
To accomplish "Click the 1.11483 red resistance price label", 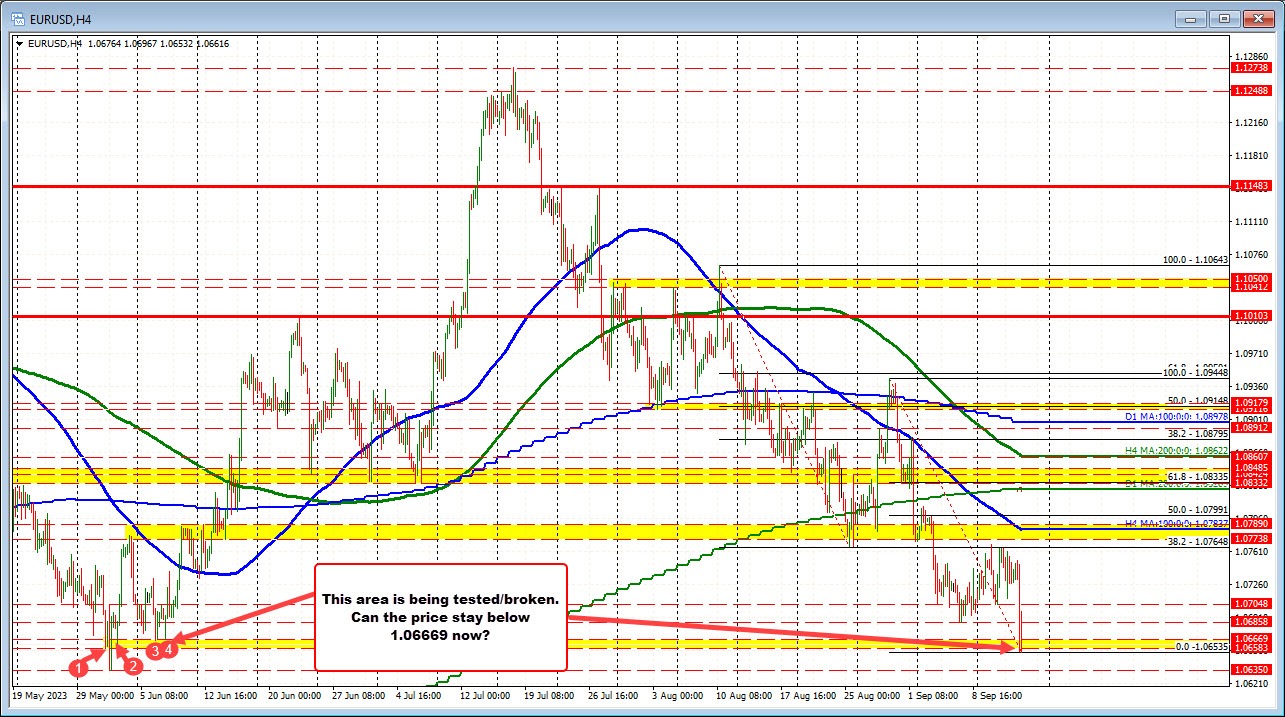I will point(1251,185).
